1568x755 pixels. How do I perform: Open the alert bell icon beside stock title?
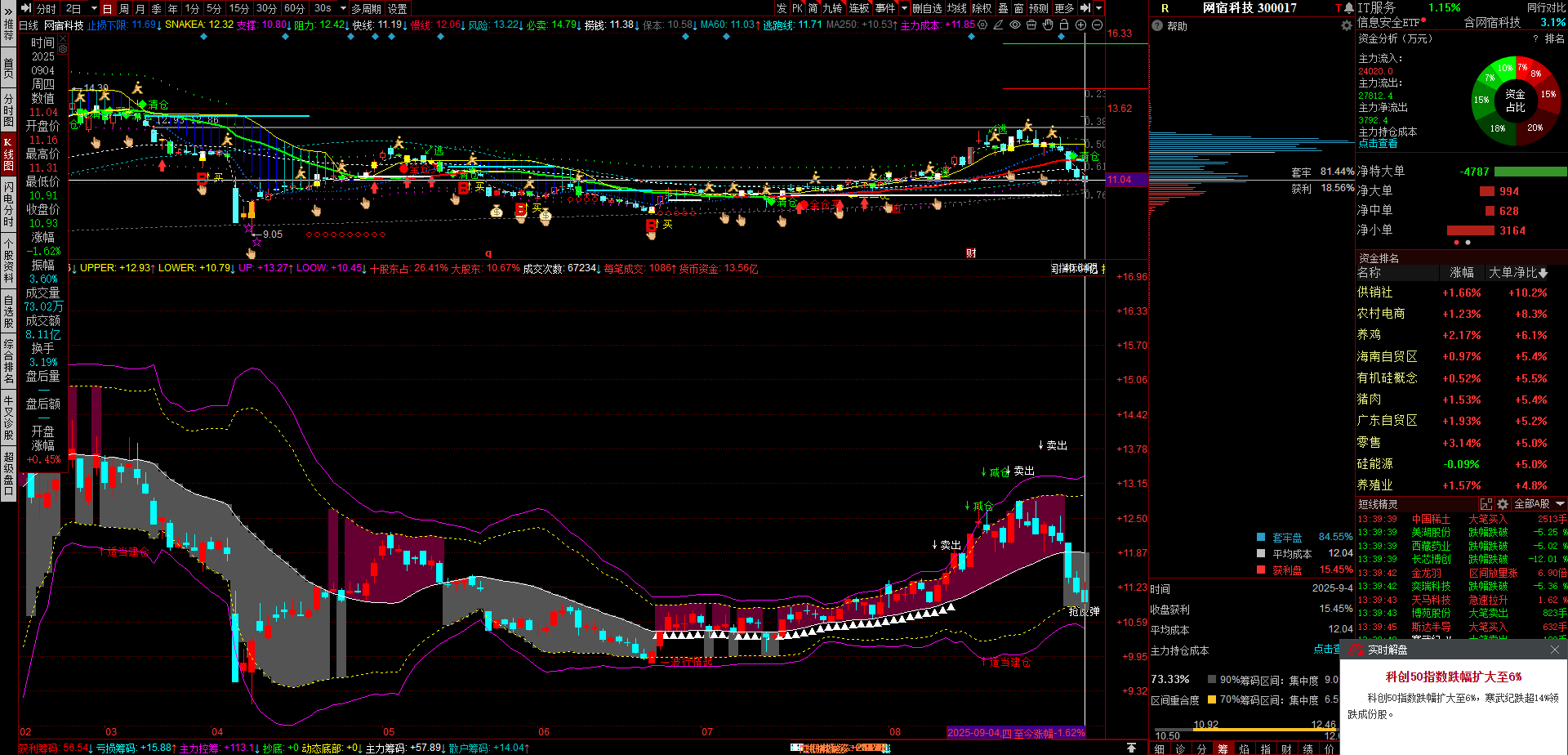(x=1348, y=8)
